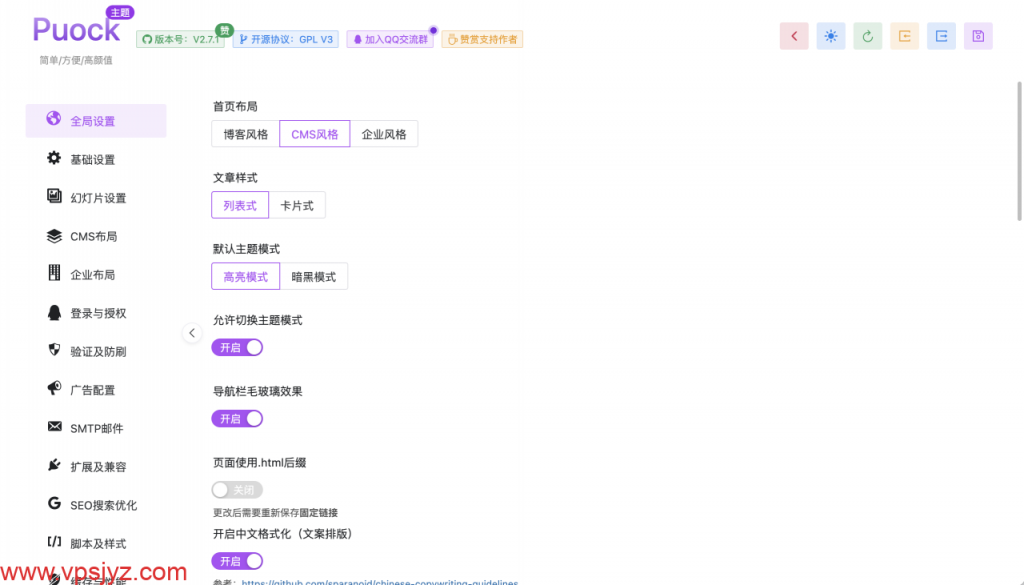Choose 卡片式 article style

click(297, 205)
